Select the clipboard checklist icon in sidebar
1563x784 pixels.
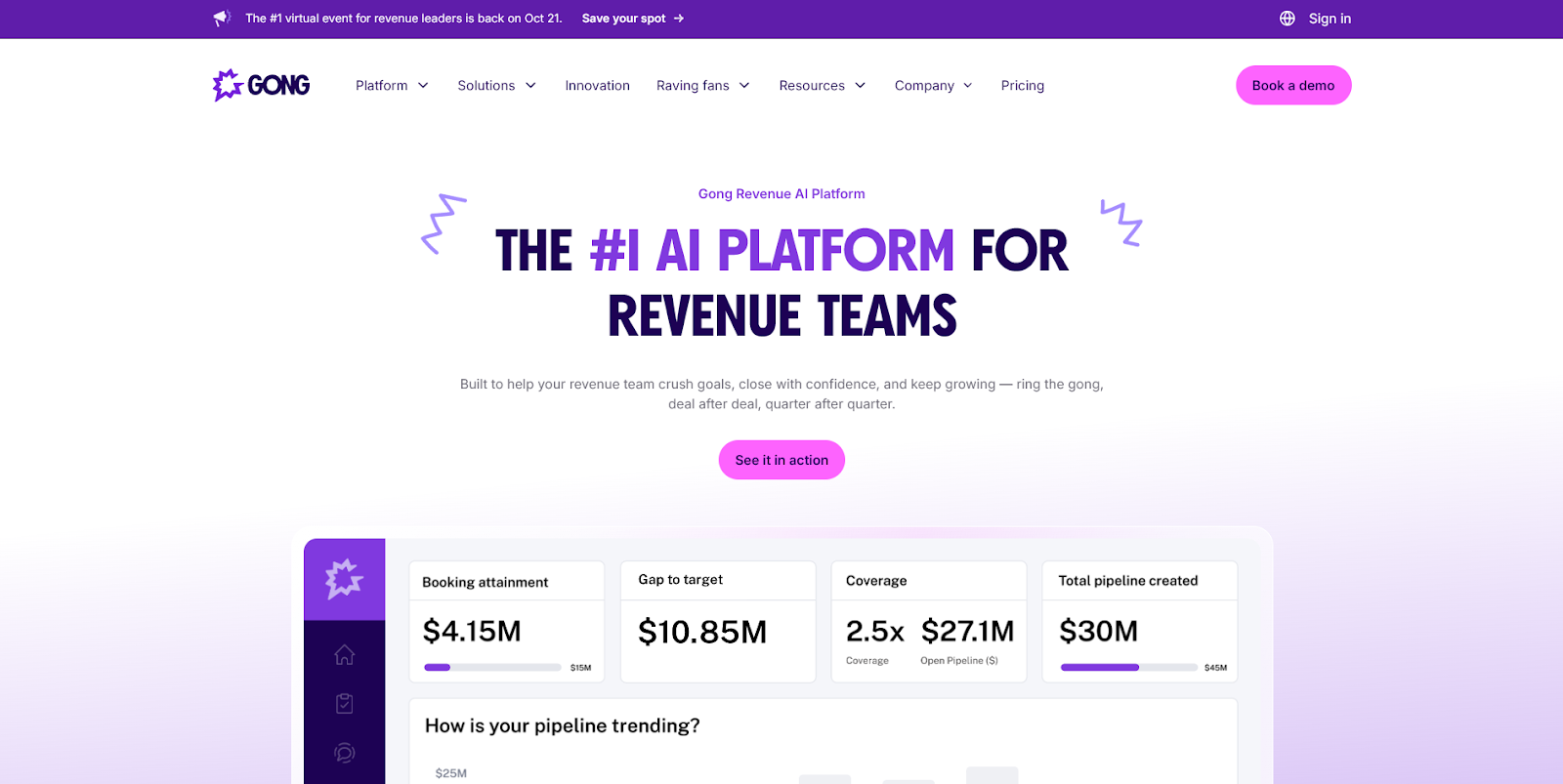coord(344,703)
